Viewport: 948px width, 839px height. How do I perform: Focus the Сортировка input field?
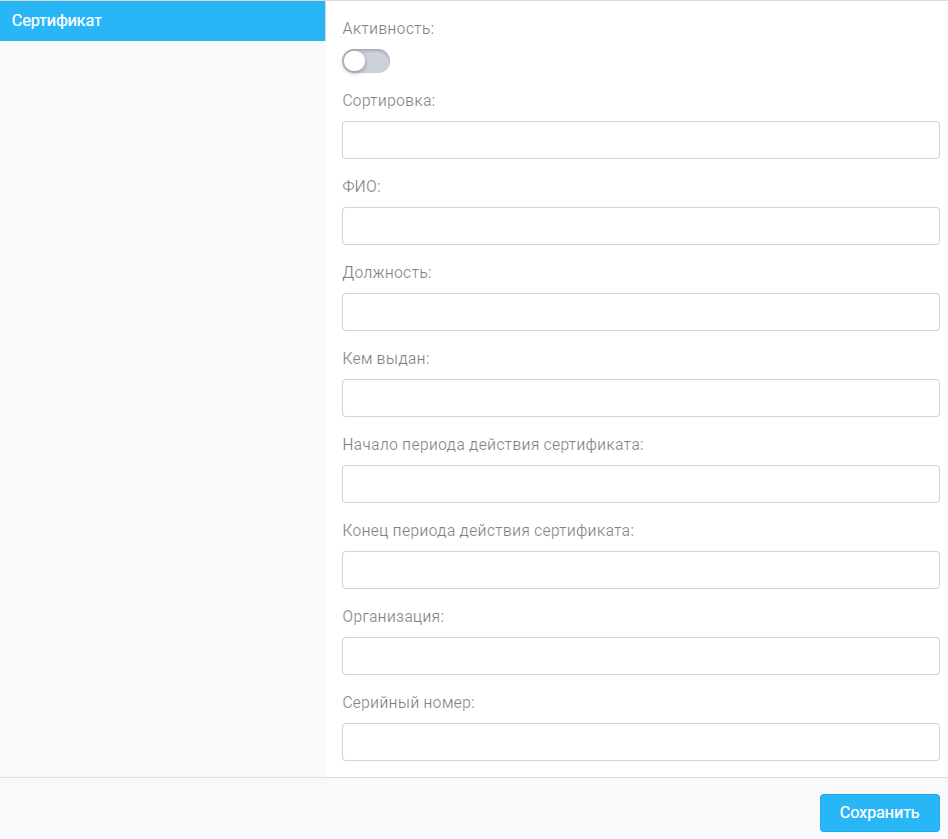pos(640,140)
